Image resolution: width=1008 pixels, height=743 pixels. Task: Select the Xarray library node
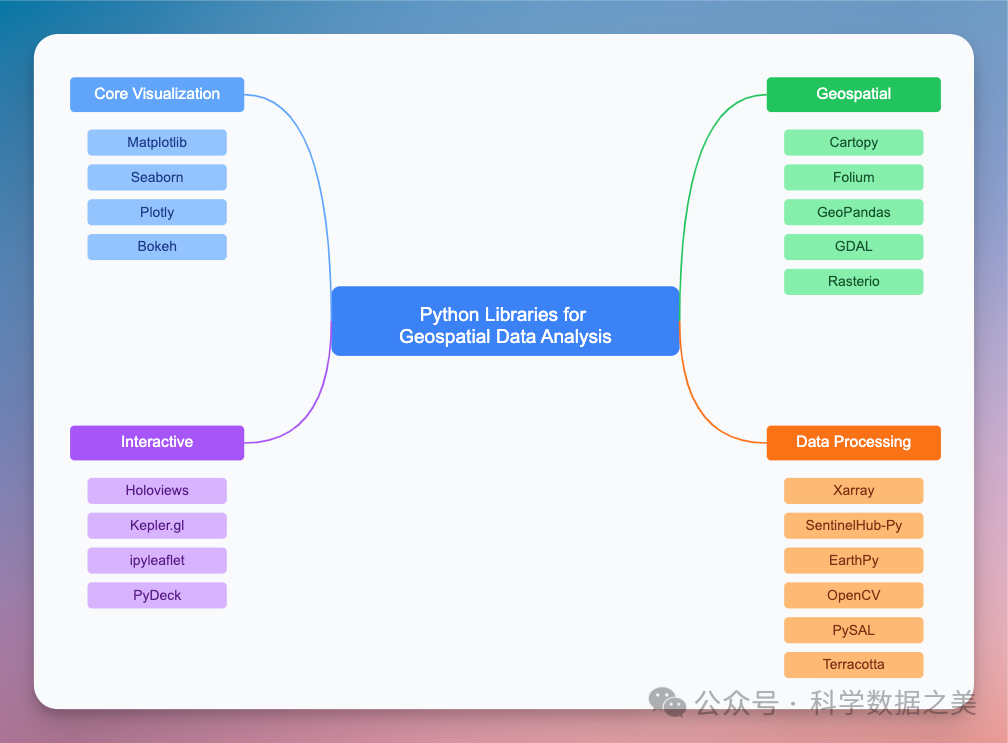pyautogui.click(x=853, y=490)
